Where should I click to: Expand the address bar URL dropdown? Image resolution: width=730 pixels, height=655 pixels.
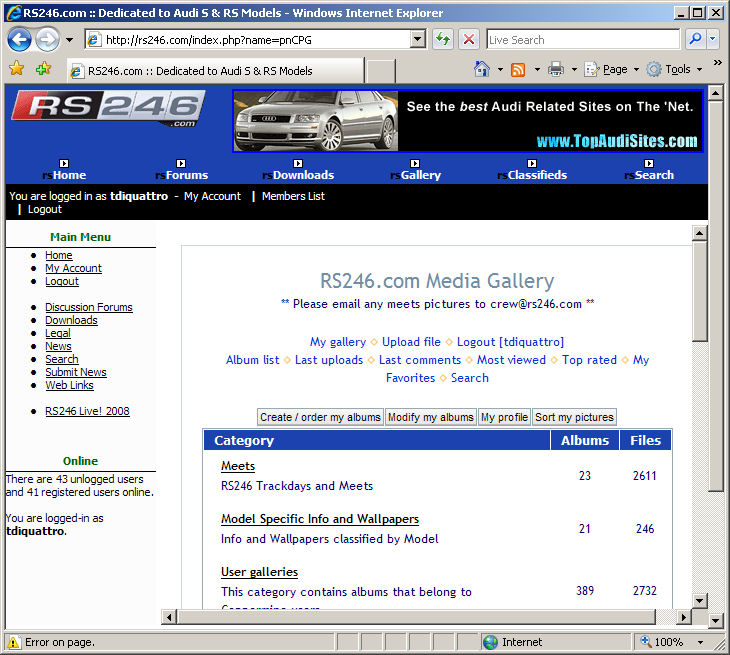tap(419, 39)
